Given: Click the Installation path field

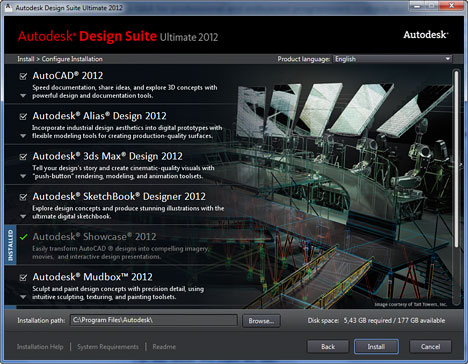Looking at the screenshot, I should (x=154, y=320).
